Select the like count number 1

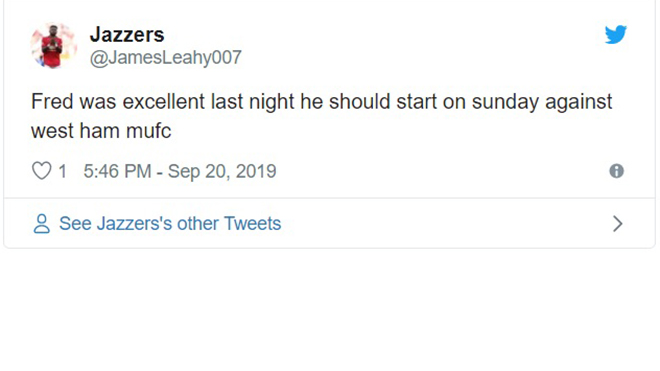click(62, 171)
